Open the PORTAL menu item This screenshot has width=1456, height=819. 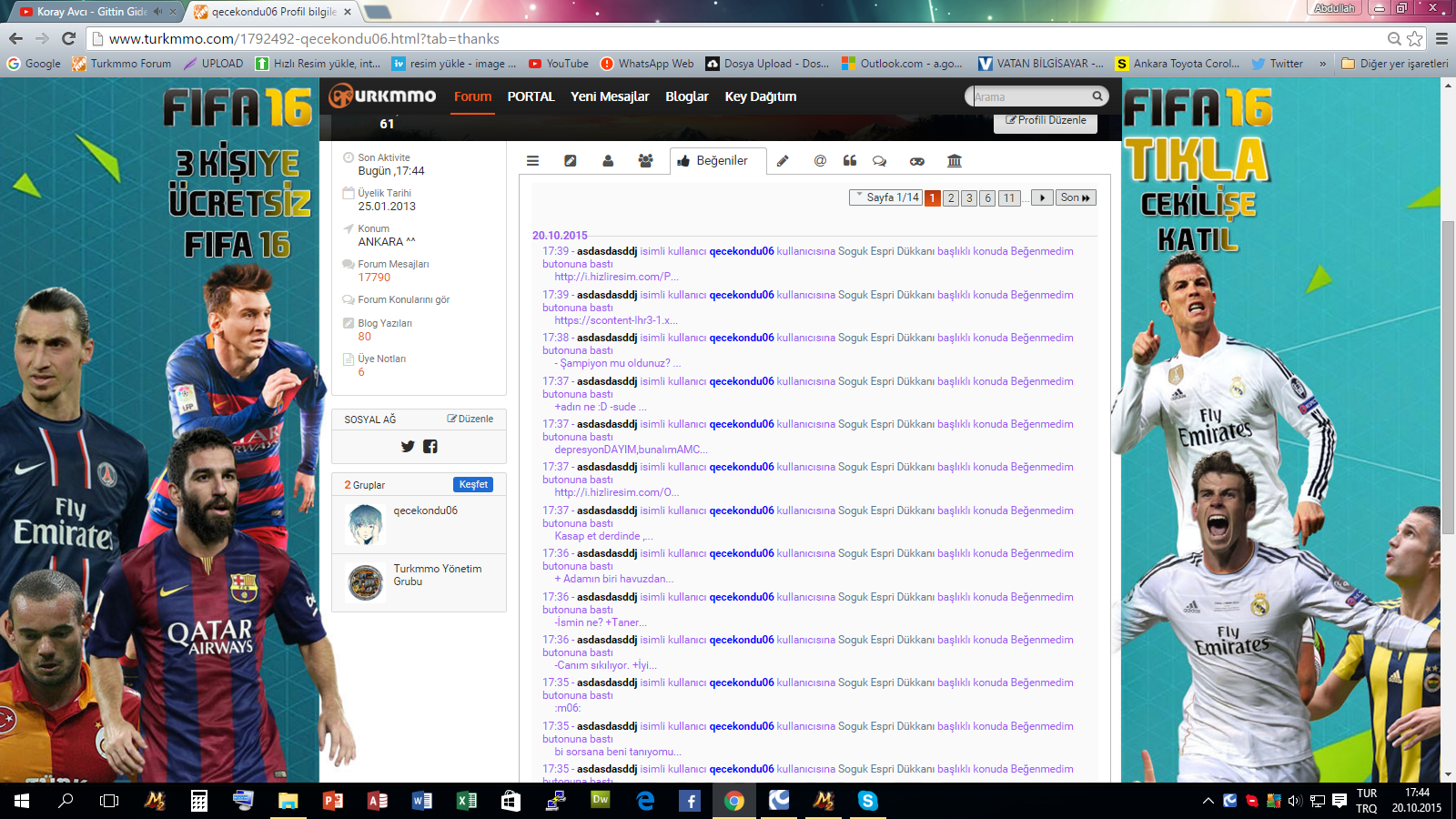click(x=531, y=96)
